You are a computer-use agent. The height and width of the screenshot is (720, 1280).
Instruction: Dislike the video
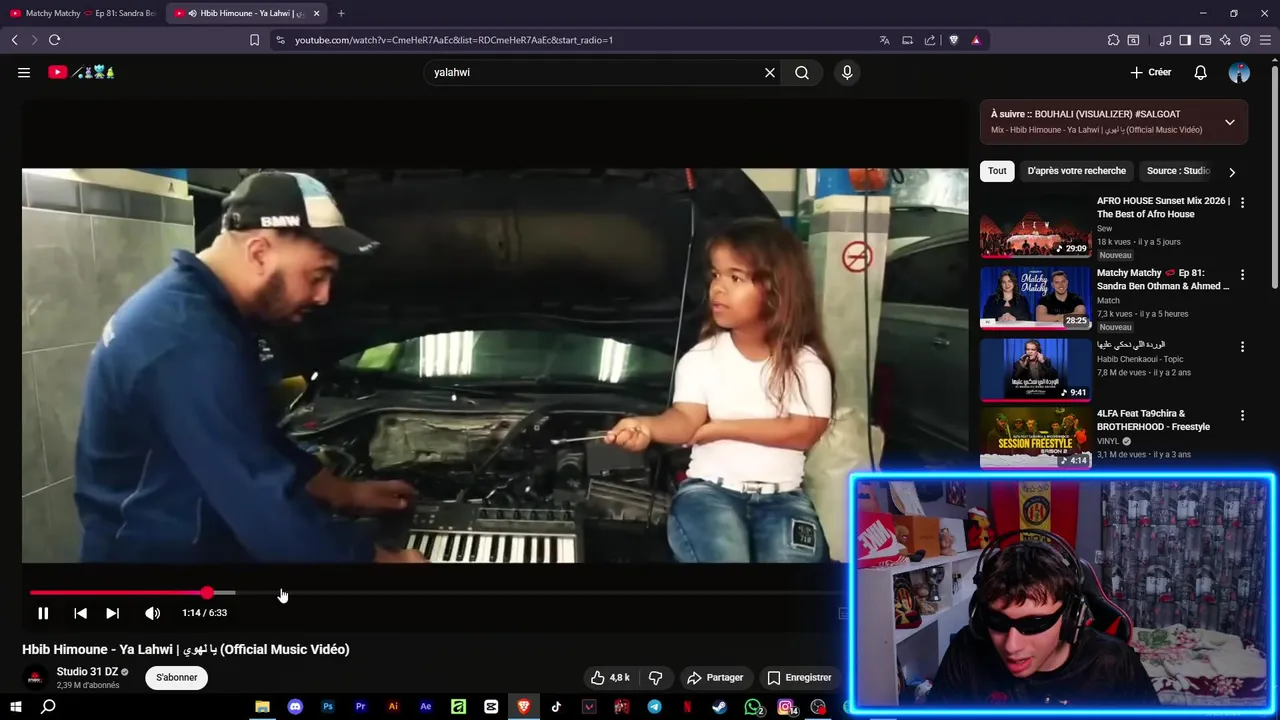(656, 677)
